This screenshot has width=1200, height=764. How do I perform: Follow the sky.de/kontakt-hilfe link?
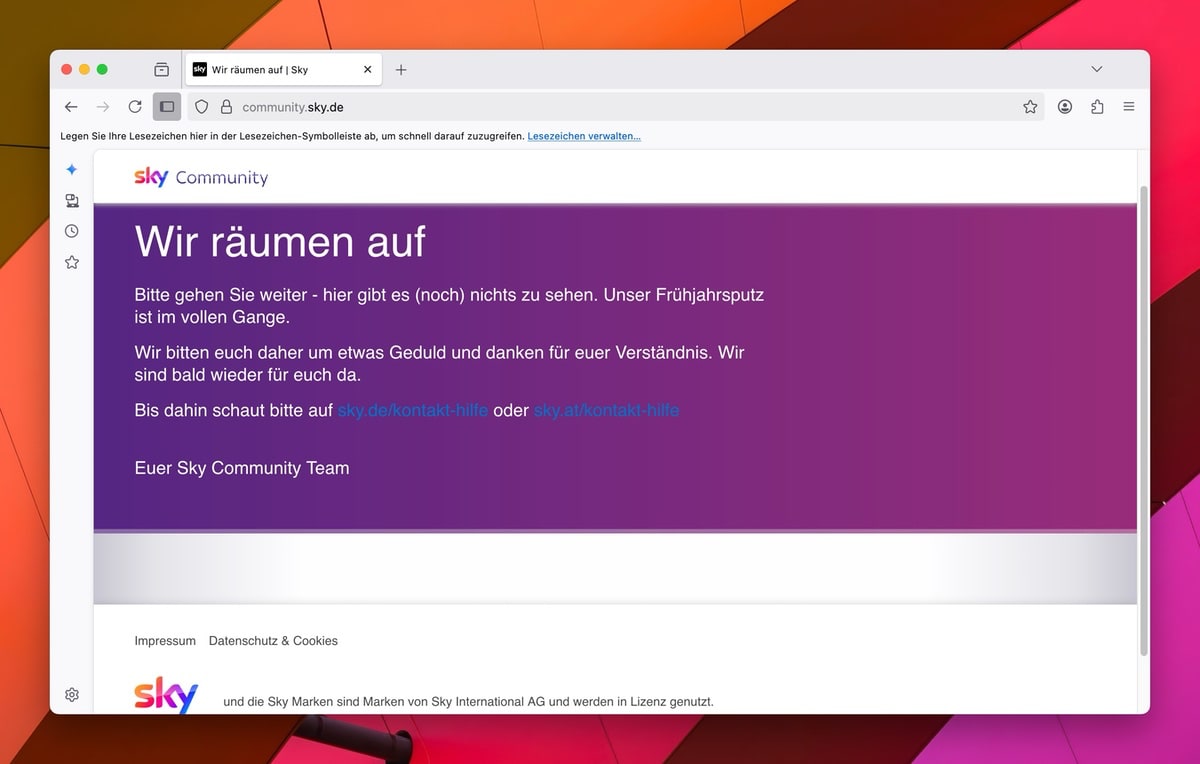[412, 411]
